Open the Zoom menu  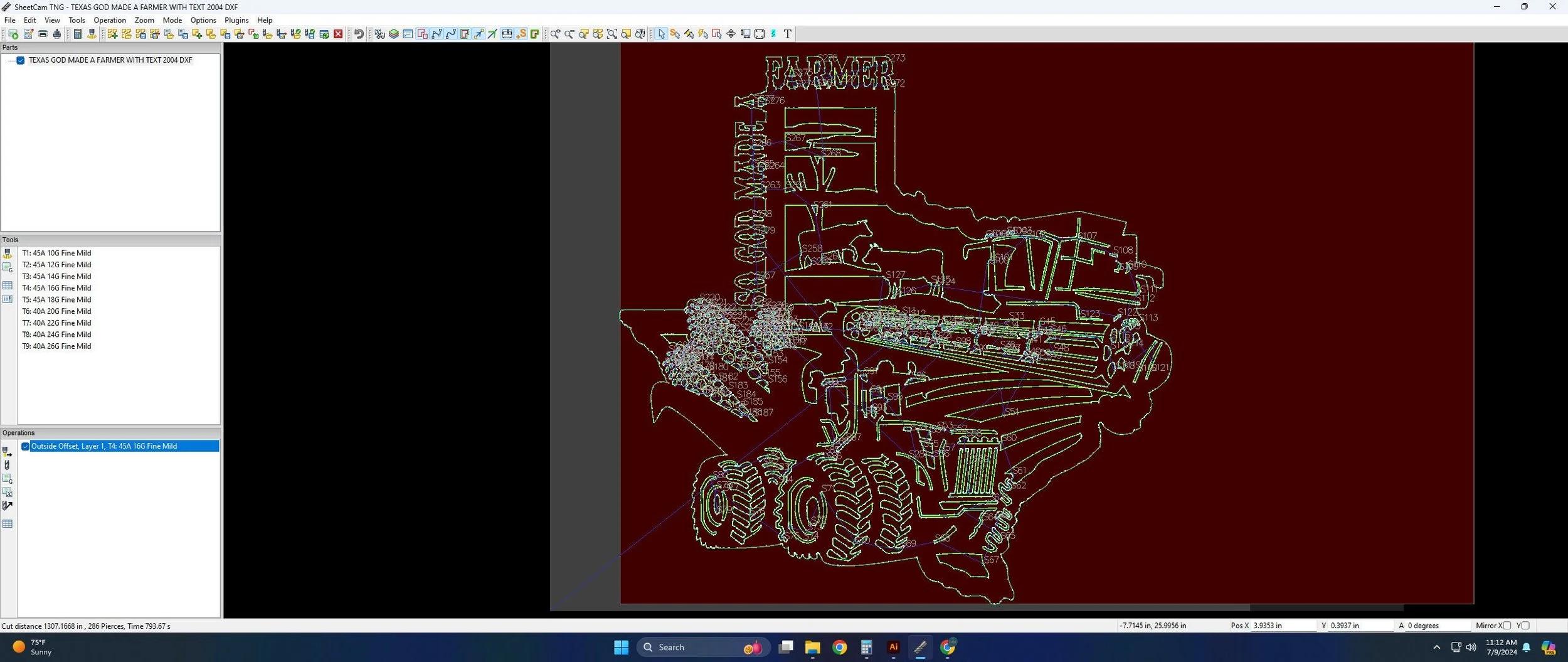(x=144, y=20)
